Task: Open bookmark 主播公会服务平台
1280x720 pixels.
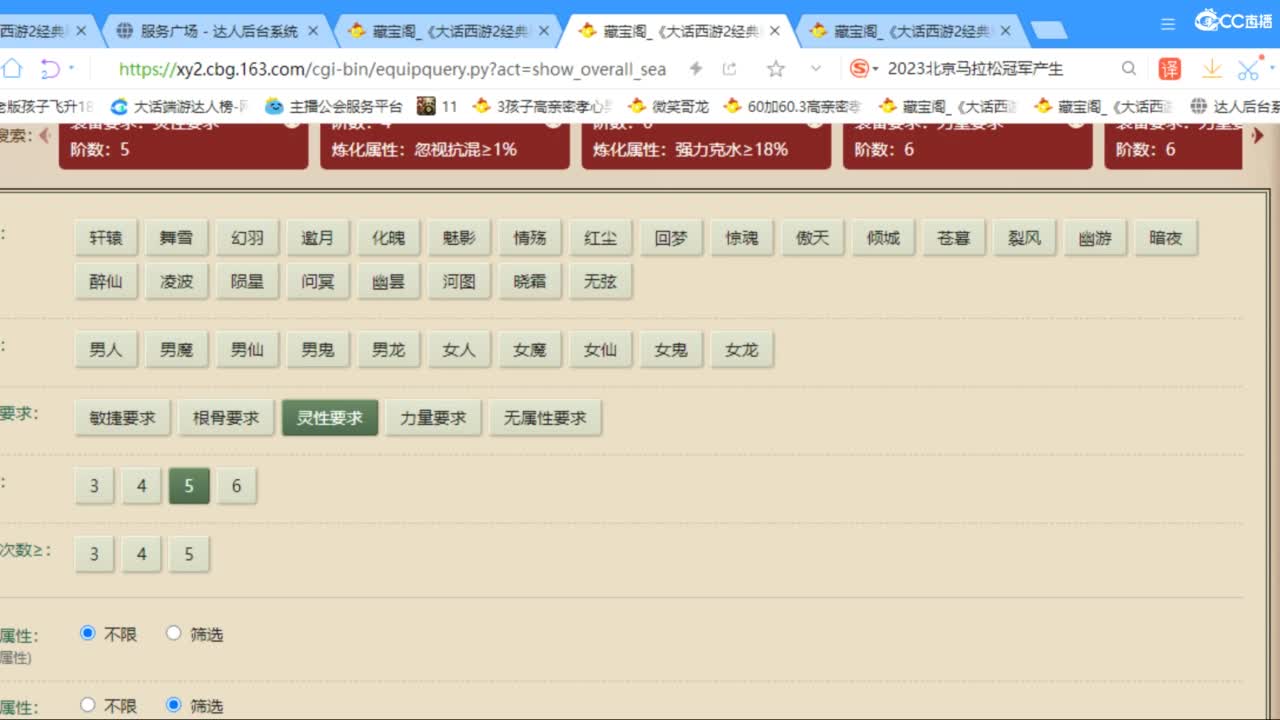Action: point(334,106)
